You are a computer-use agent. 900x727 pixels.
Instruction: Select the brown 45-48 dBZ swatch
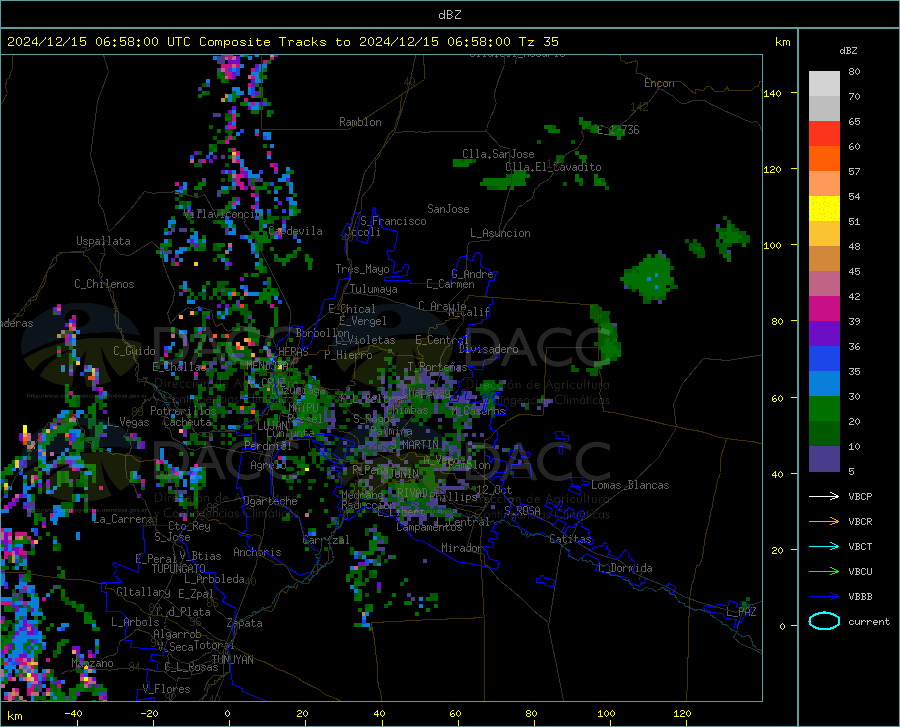pos(824,259)
